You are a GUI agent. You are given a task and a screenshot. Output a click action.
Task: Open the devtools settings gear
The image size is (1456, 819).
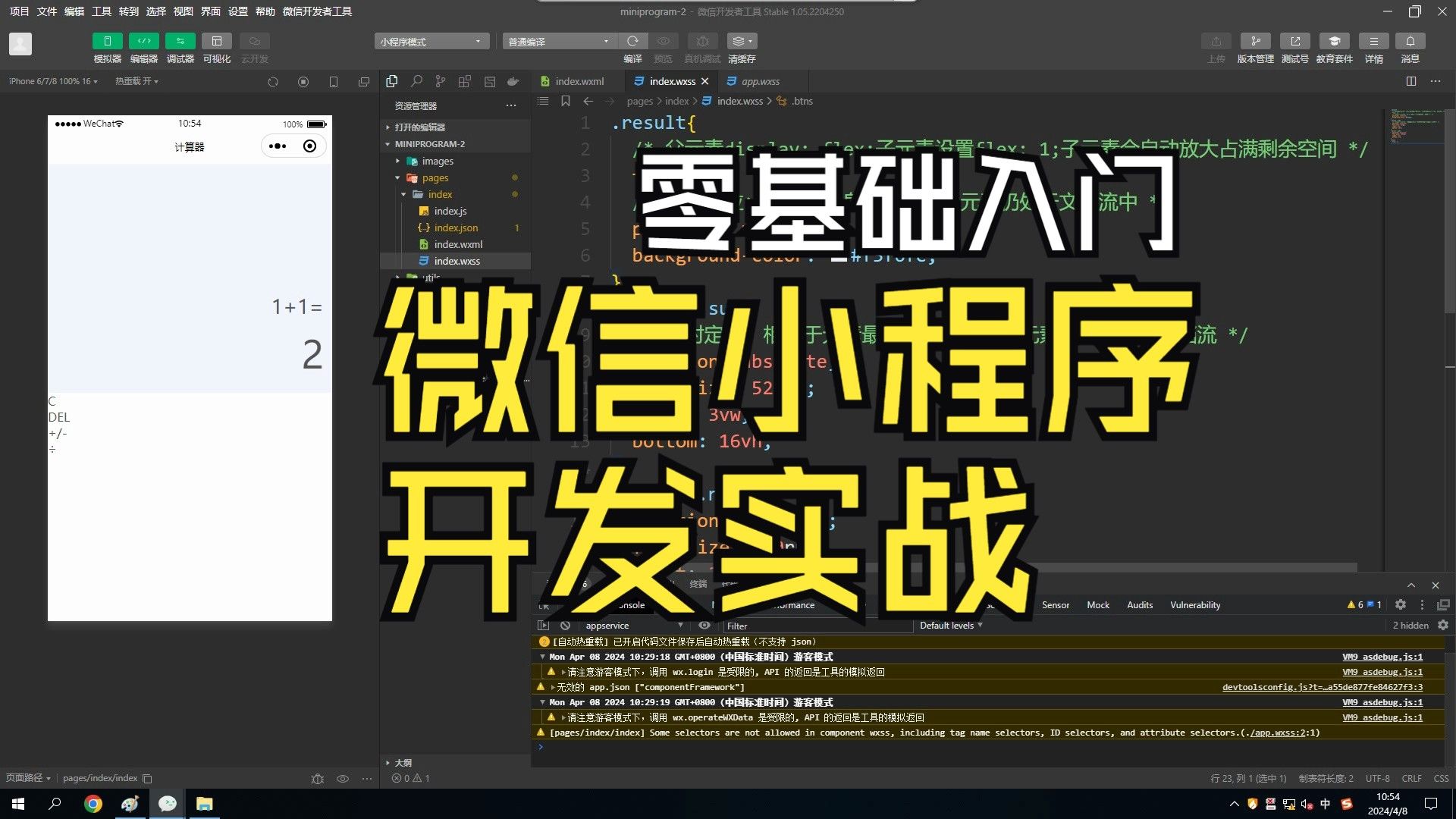(x=1401, y=604)
